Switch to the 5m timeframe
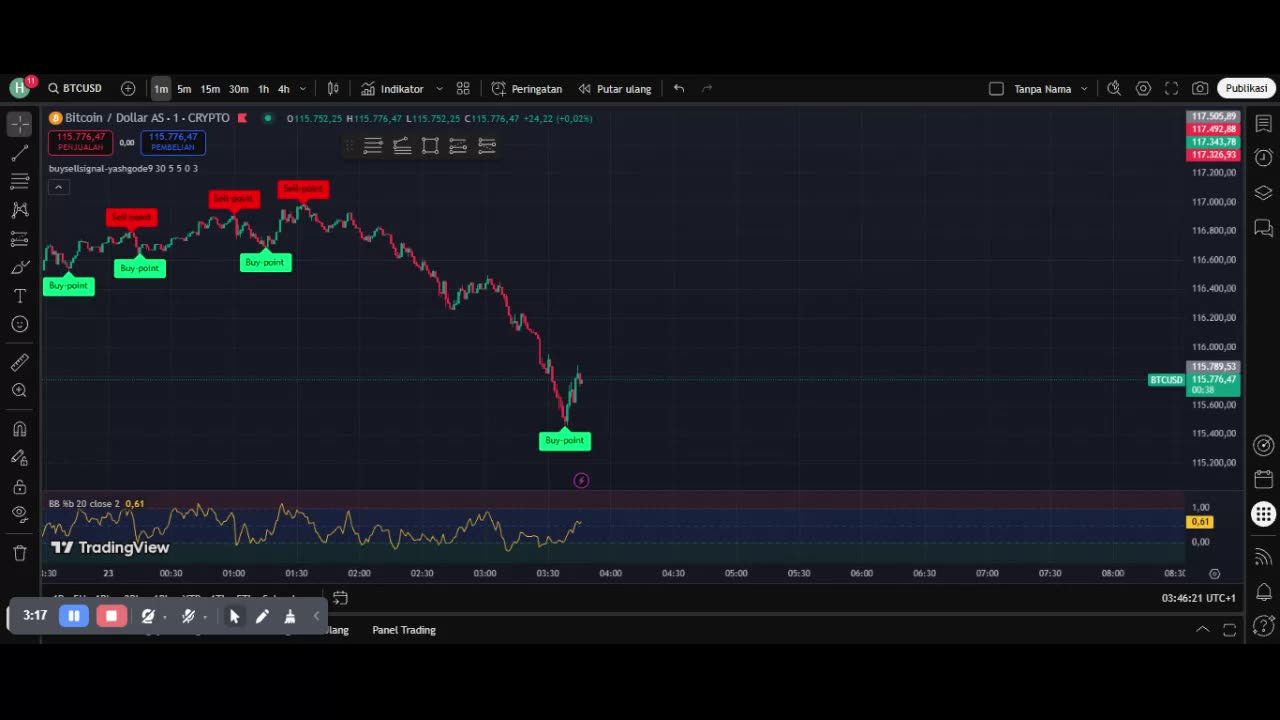 (x=184, y=89)
